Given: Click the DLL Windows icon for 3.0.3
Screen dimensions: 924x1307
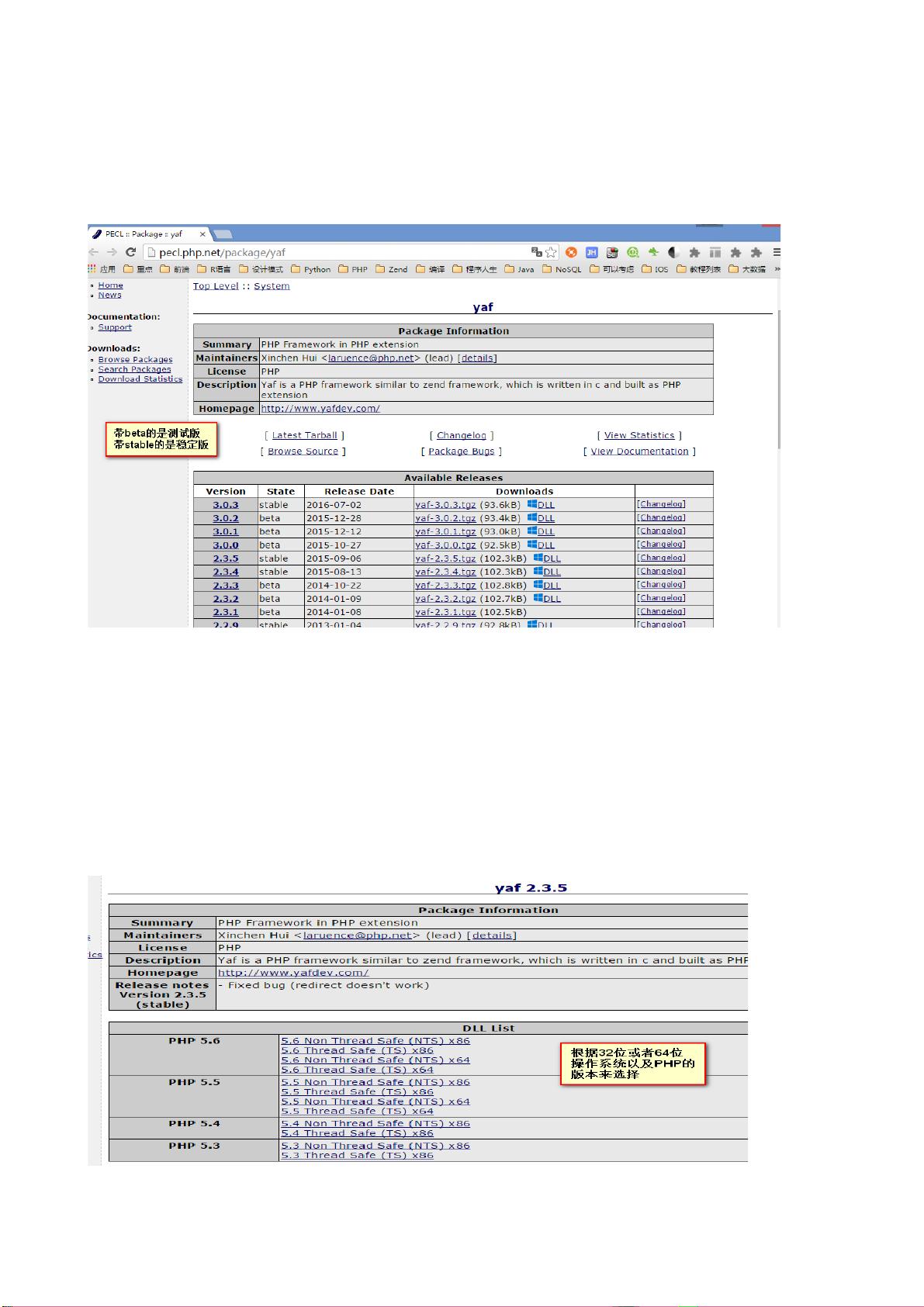Looking at the screenshot, I should pyautogui.click(x=532, y=504).
